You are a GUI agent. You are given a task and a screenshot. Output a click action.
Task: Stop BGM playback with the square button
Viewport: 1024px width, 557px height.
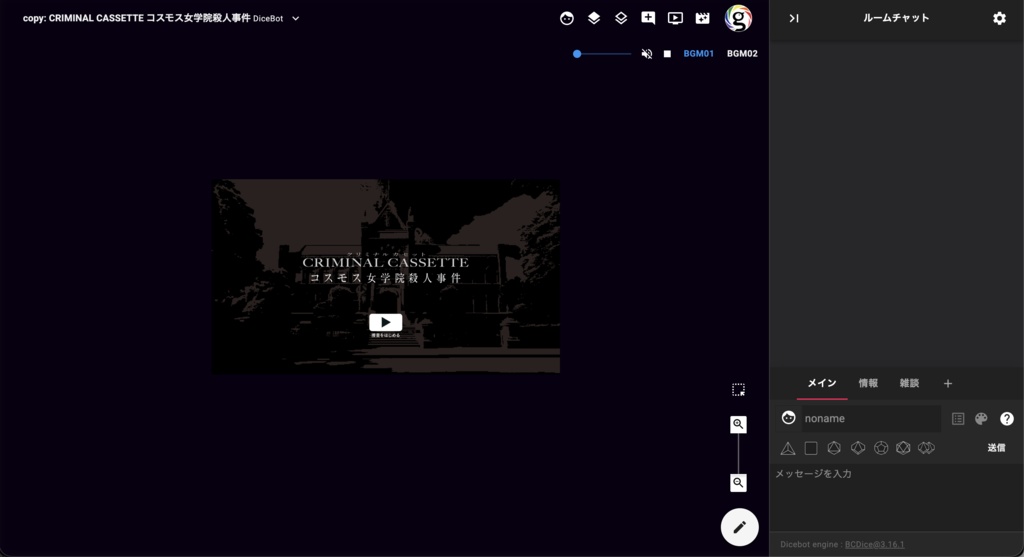point(667,54)
